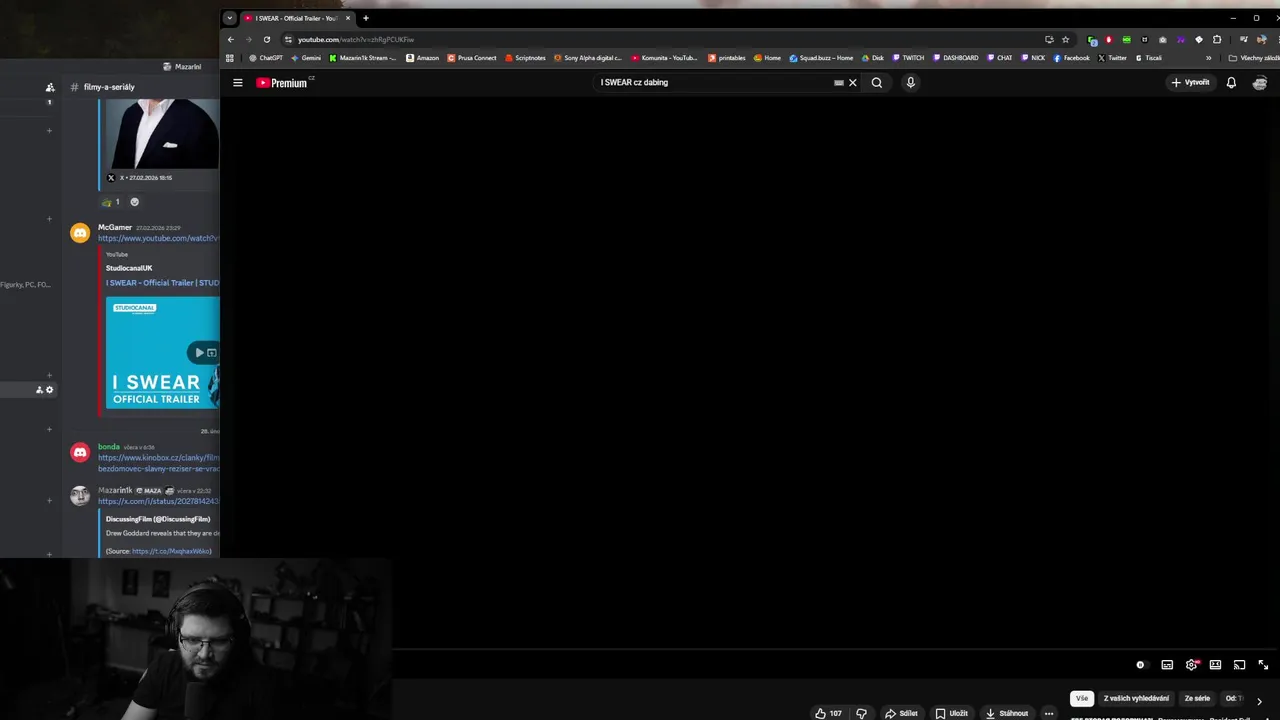Focus the Chrome address bar URL

356,40
